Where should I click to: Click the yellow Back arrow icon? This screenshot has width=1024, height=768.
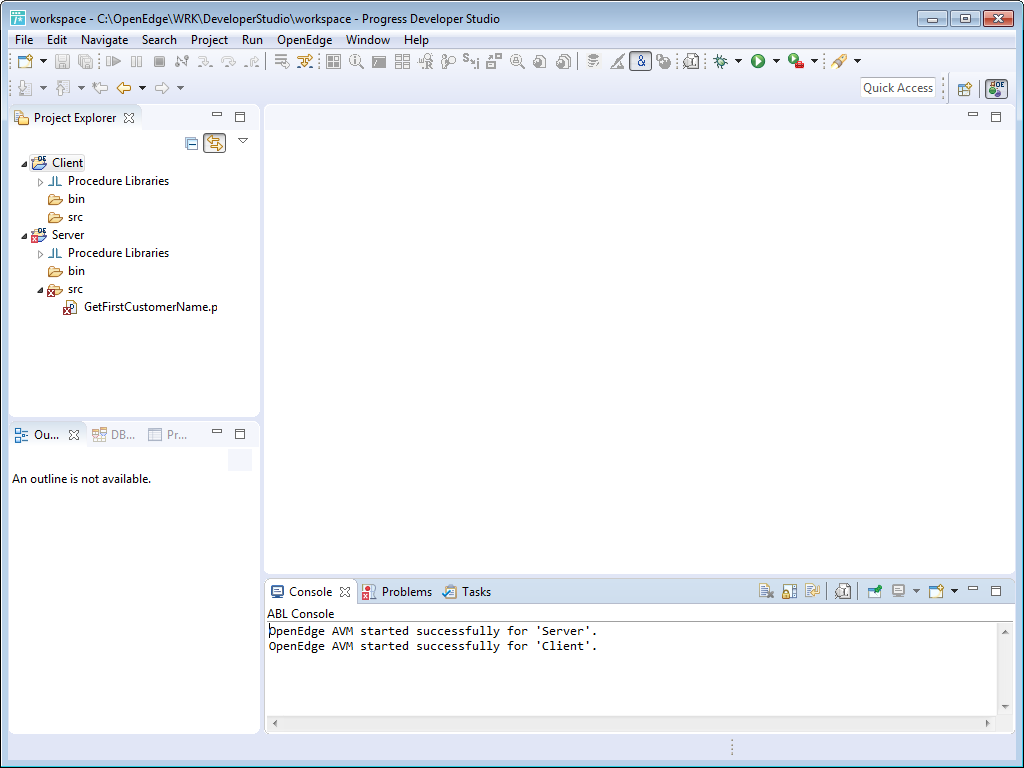click(123, 88)
